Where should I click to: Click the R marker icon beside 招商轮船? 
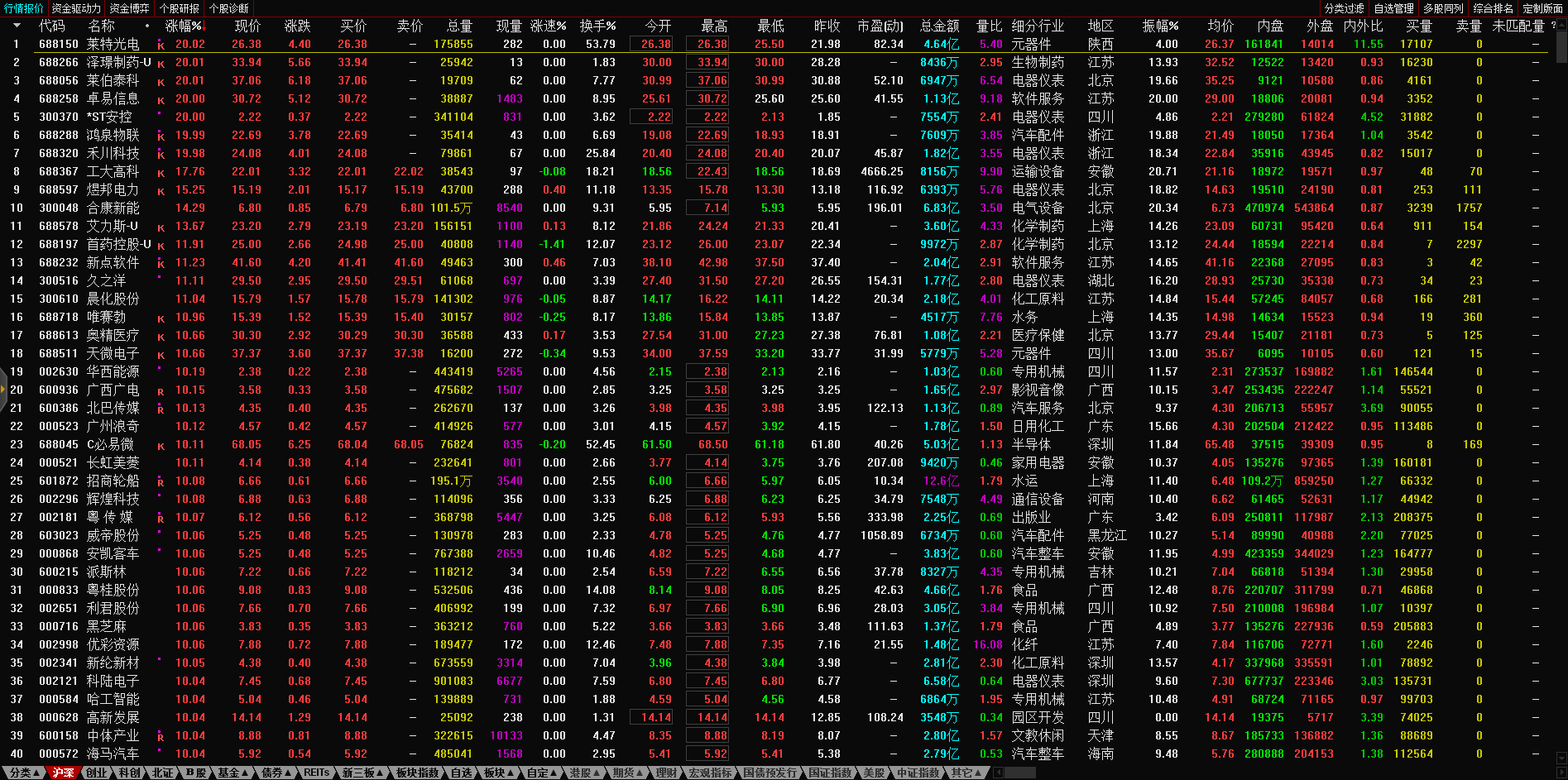click(x=161, y=481)
